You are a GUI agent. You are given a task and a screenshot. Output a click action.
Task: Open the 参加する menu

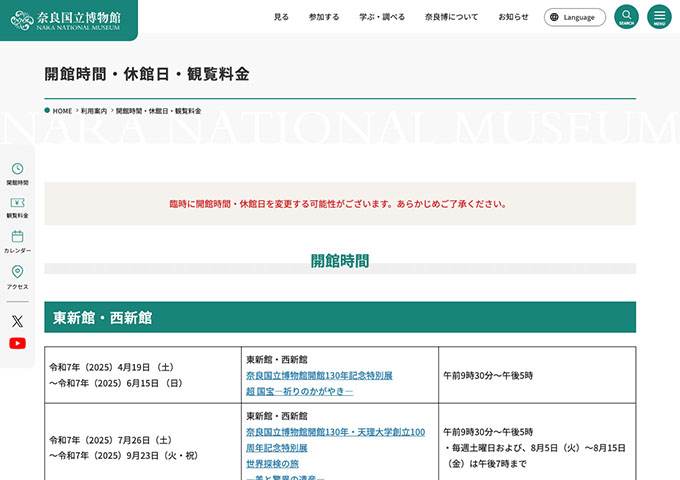pyautogui.click(x=324, y=17)
